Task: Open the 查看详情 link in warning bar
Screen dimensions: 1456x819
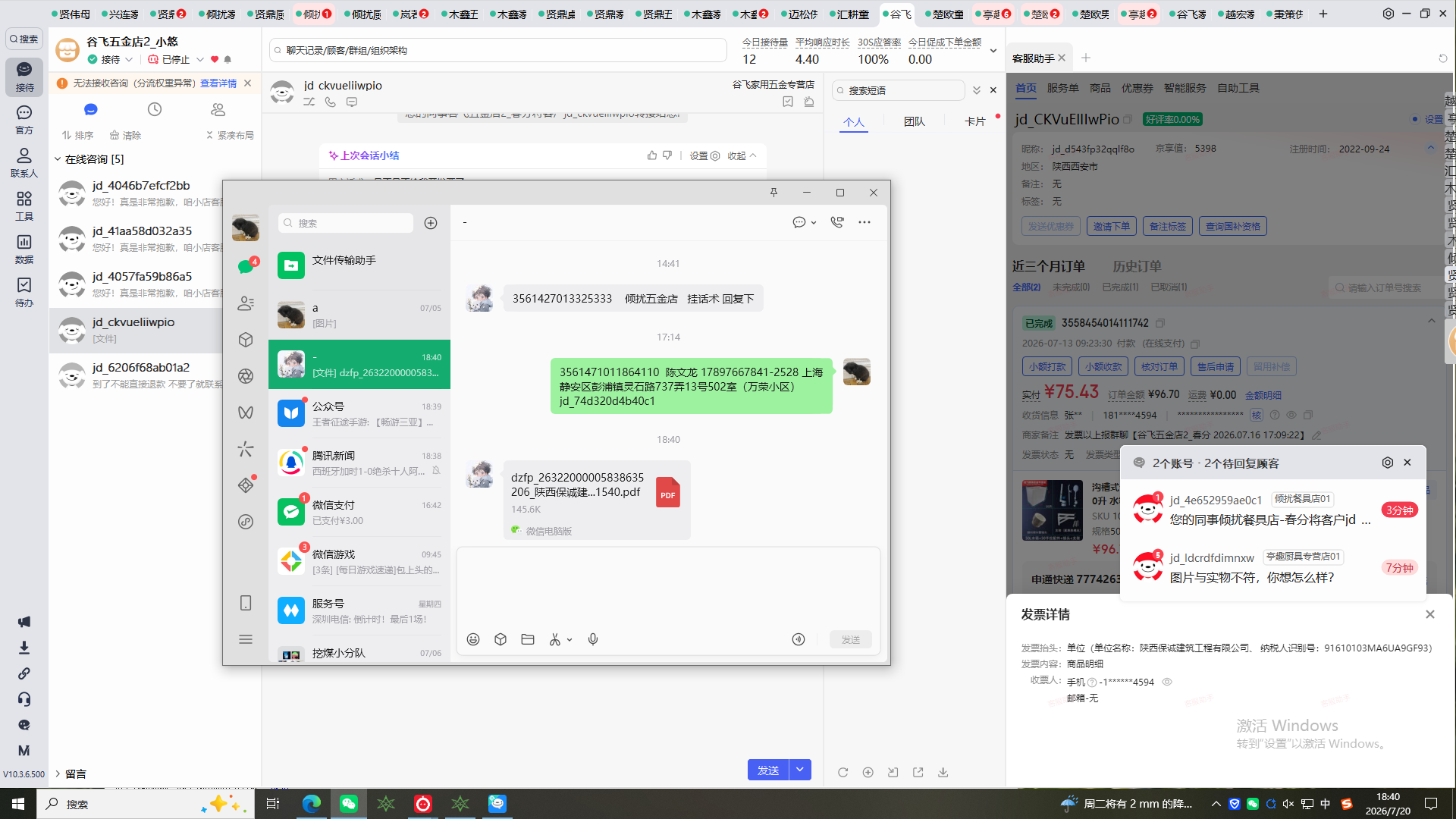Action: (x=218, y=83)
